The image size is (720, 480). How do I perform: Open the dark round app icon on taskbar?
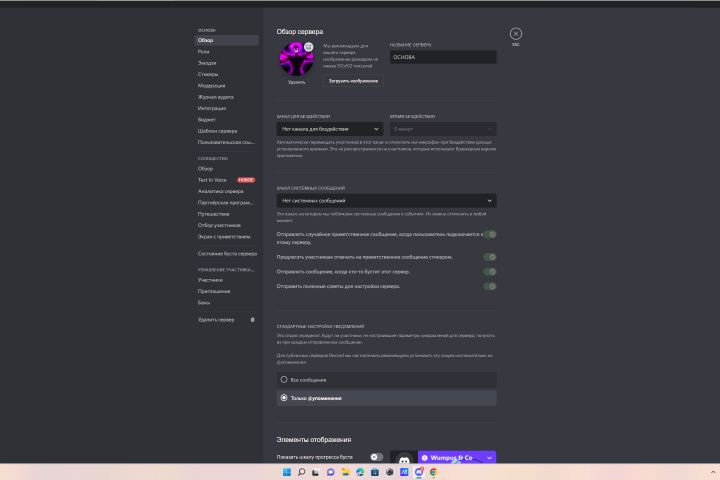point(389,472)
